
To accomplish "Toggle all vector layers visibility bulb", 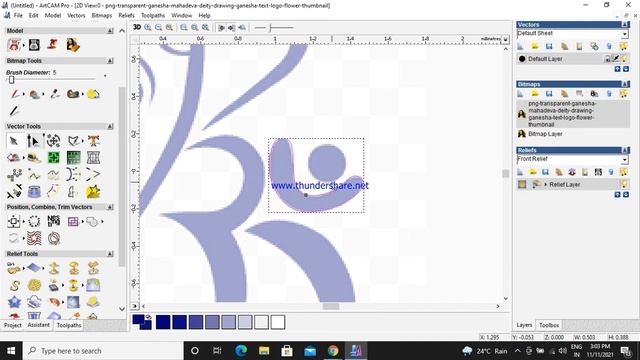I will pyautogui.click(x=624, y=47).
